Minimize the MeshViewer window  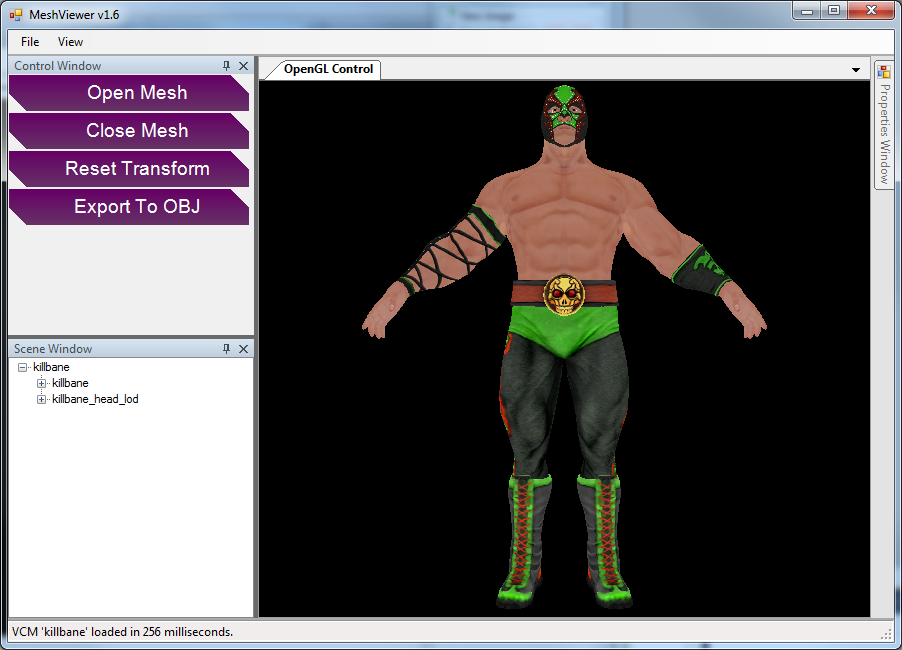807,11
